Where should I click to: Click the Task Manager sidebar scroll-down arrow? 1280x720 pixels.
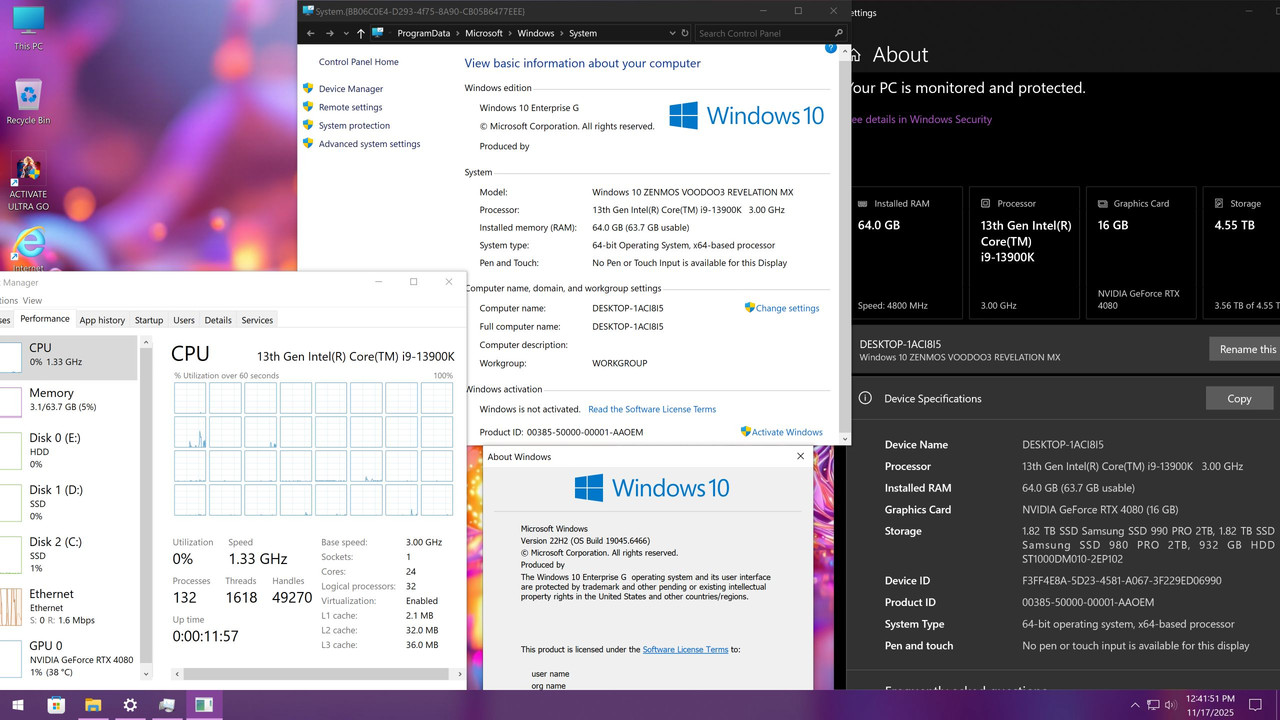coord(148,675)
